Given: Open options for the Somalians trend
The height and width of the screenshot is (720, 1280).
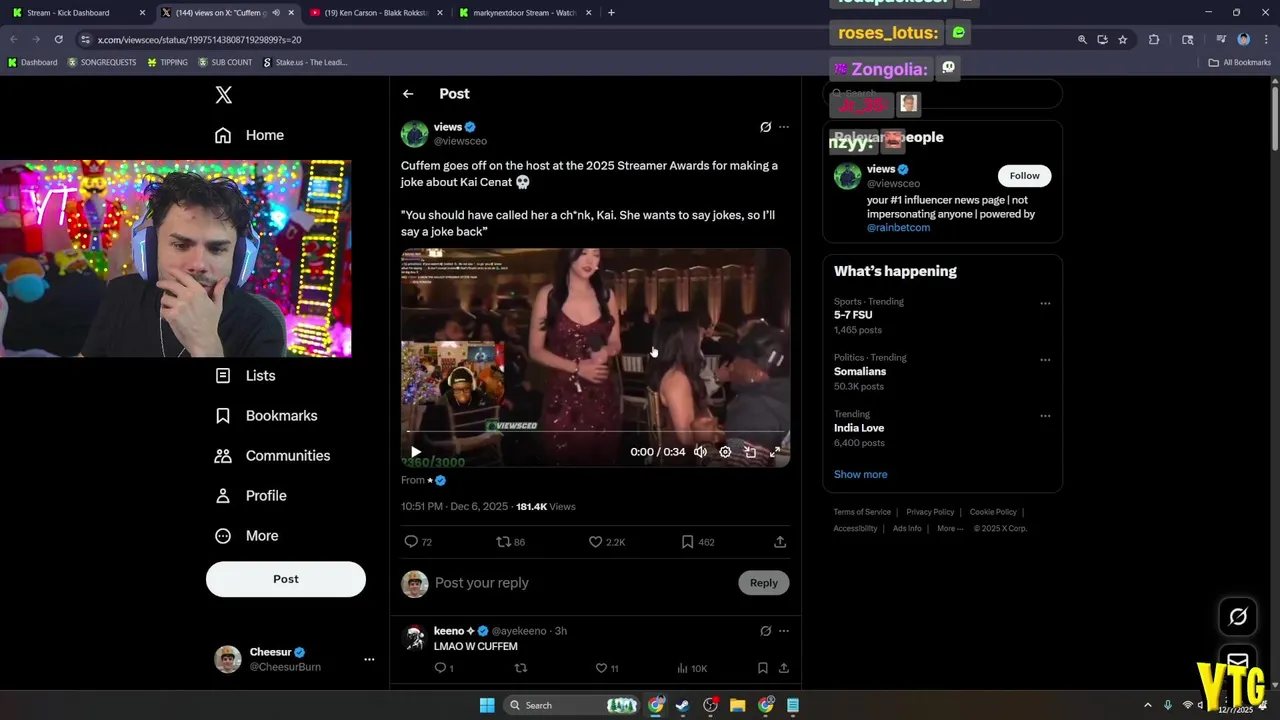Looking at the screenshot, I should tap(1045, 360).
